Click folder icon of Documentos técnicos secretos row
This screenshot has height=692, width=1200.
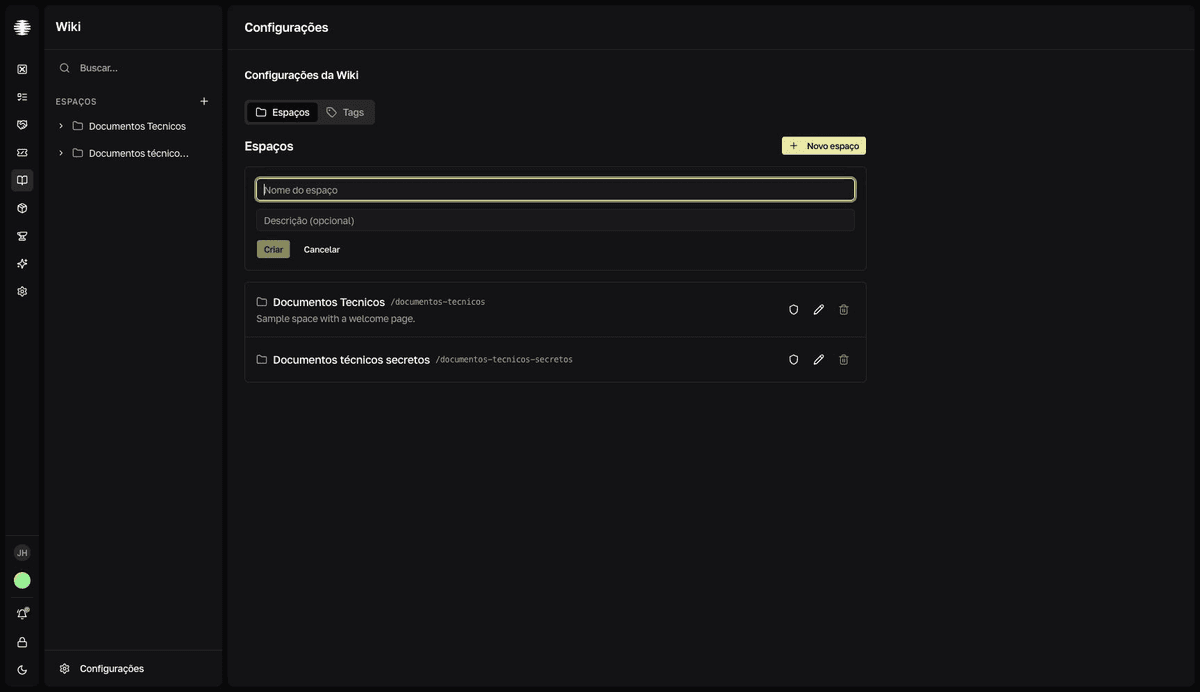pyautogui.click(x=262, y=360)
